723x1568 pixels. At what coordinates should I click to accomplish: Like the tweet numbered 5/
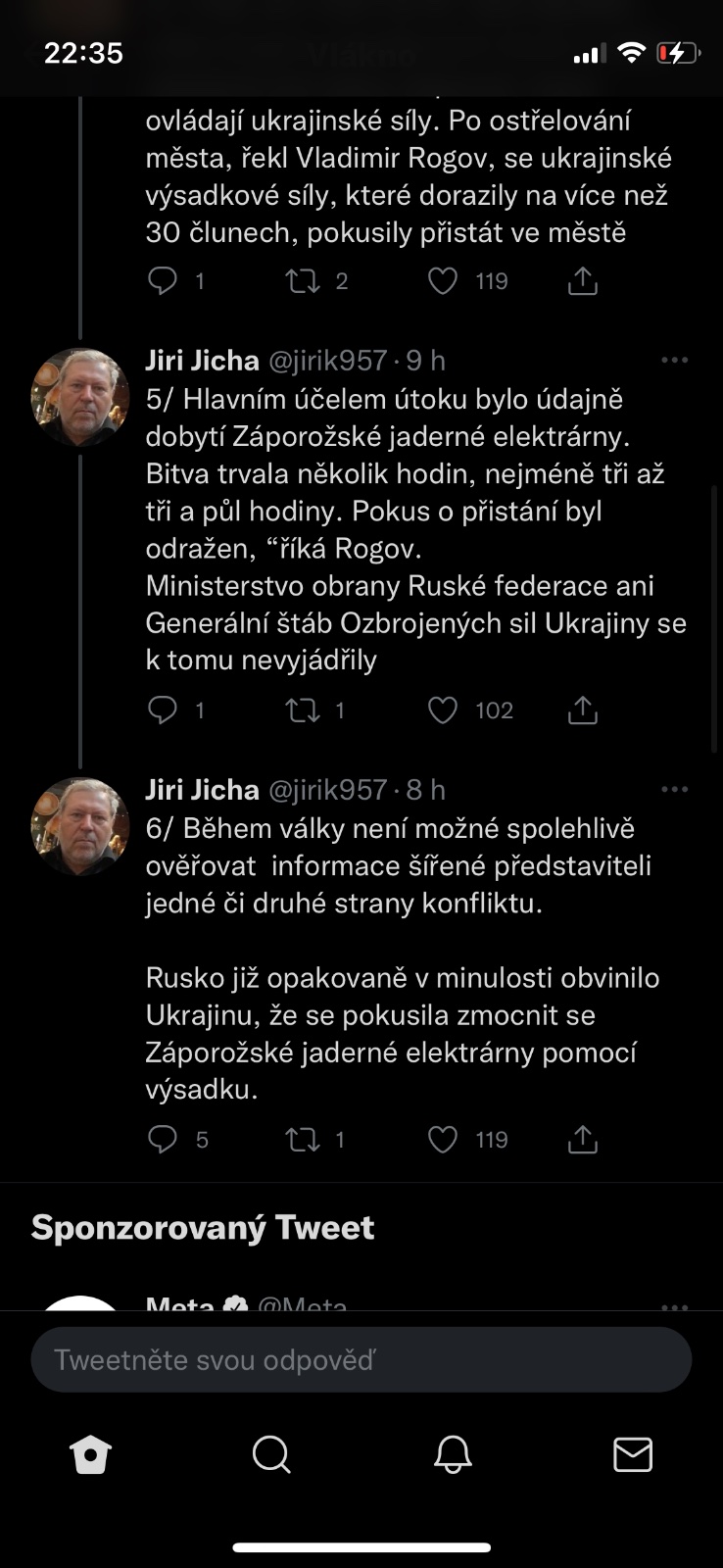click(443, 710)
